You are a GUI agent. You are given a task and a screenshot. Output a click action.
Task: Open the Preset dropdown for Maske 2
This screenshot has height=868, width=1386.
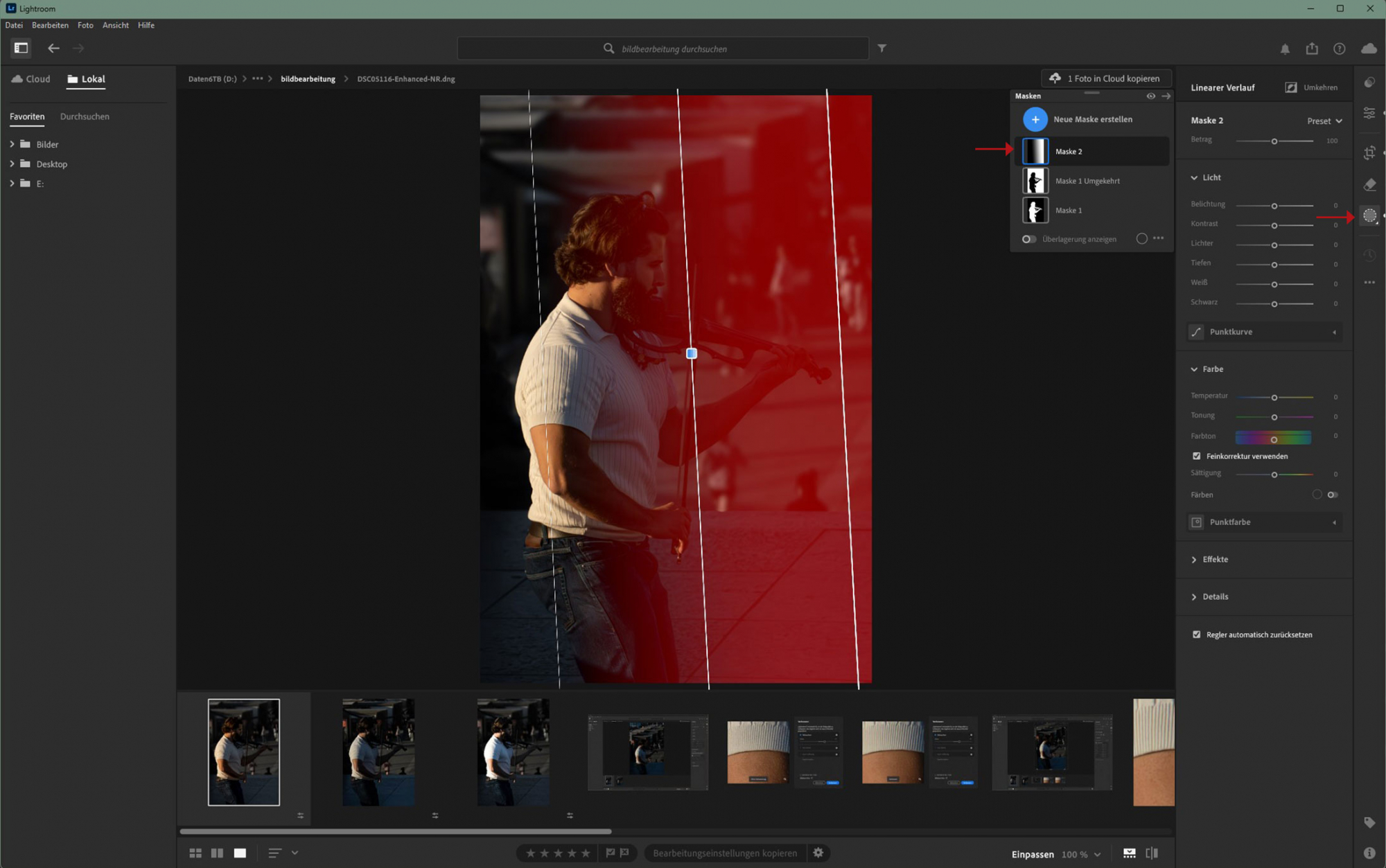(x=1324, y=121)
